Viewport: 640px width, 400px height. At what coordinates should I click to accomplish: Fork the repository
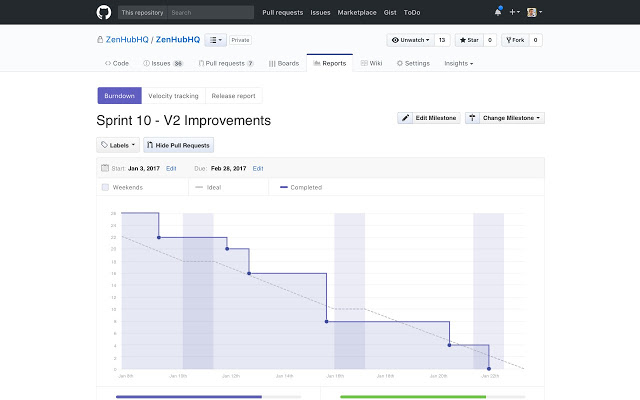coord(515,40)
